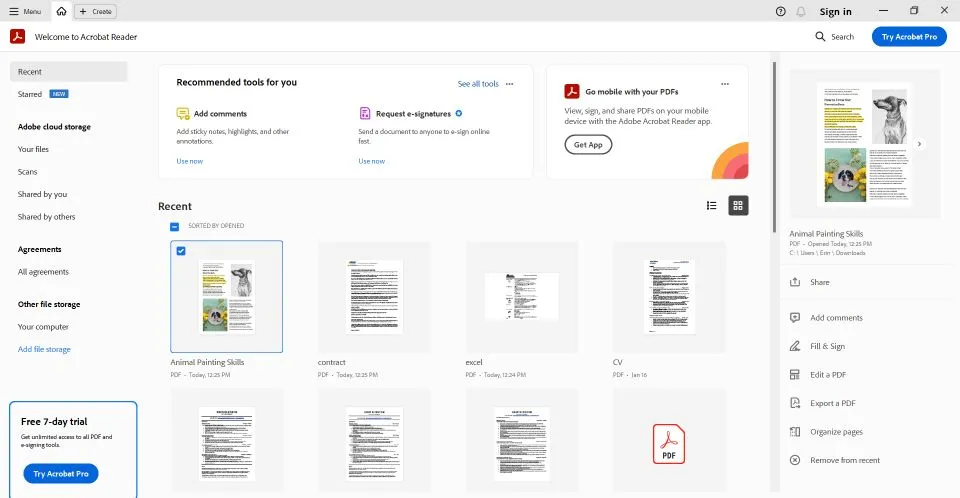This screenshot has width=960, height=498.
Task: Click the preview image of Animal Painting Skills
Action: (864, 144)
